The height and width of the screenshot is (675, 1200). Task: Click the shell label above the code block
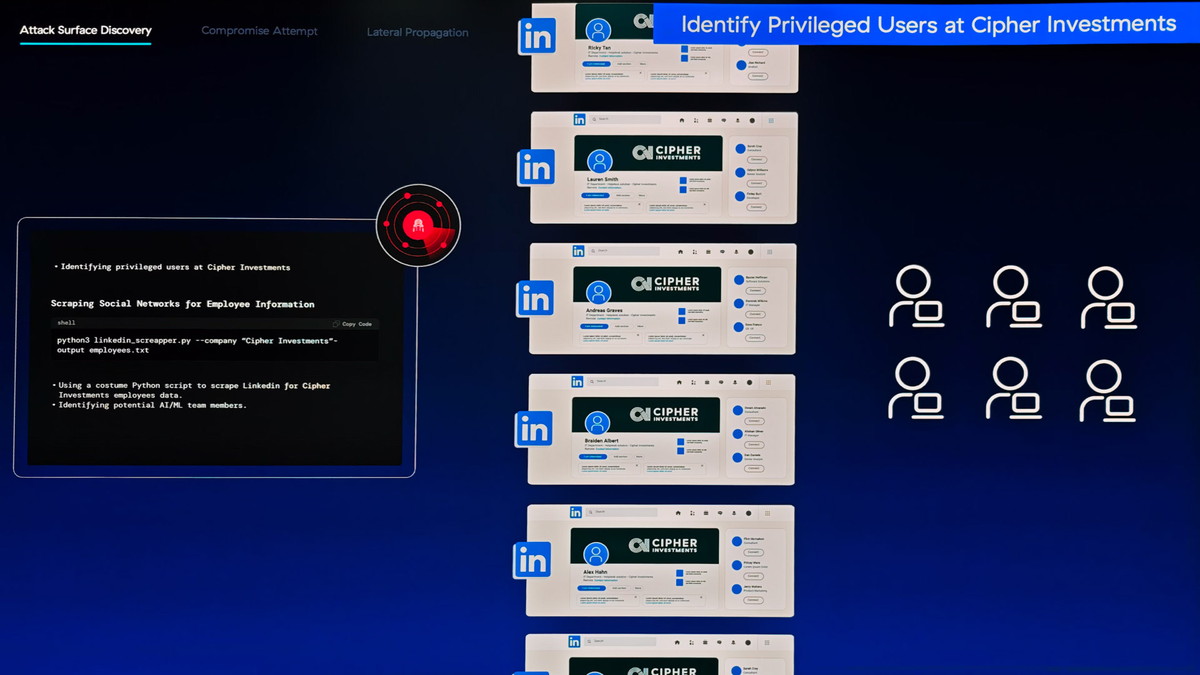point(66,323)
